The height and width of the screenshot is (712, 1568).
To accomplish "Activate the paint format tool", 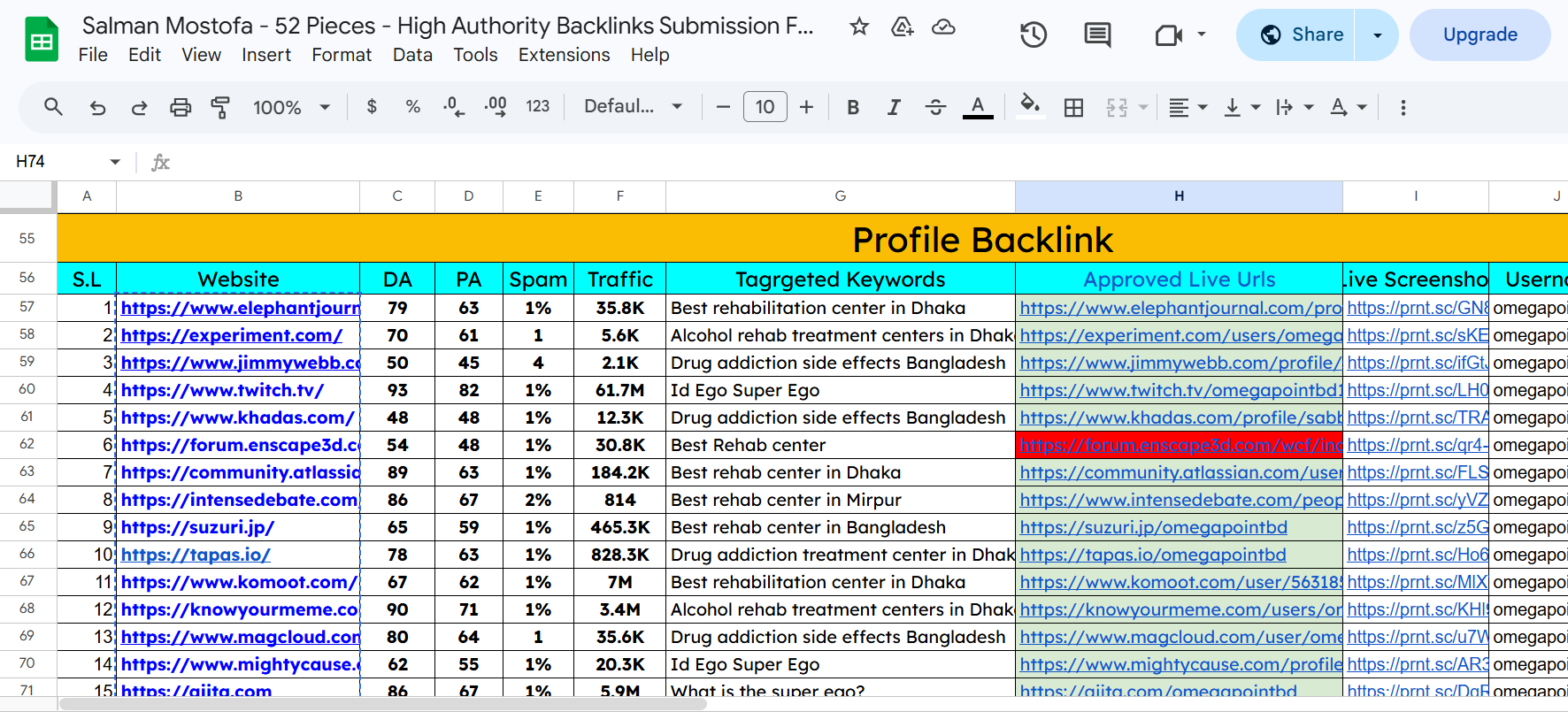I will pos(220,107).
